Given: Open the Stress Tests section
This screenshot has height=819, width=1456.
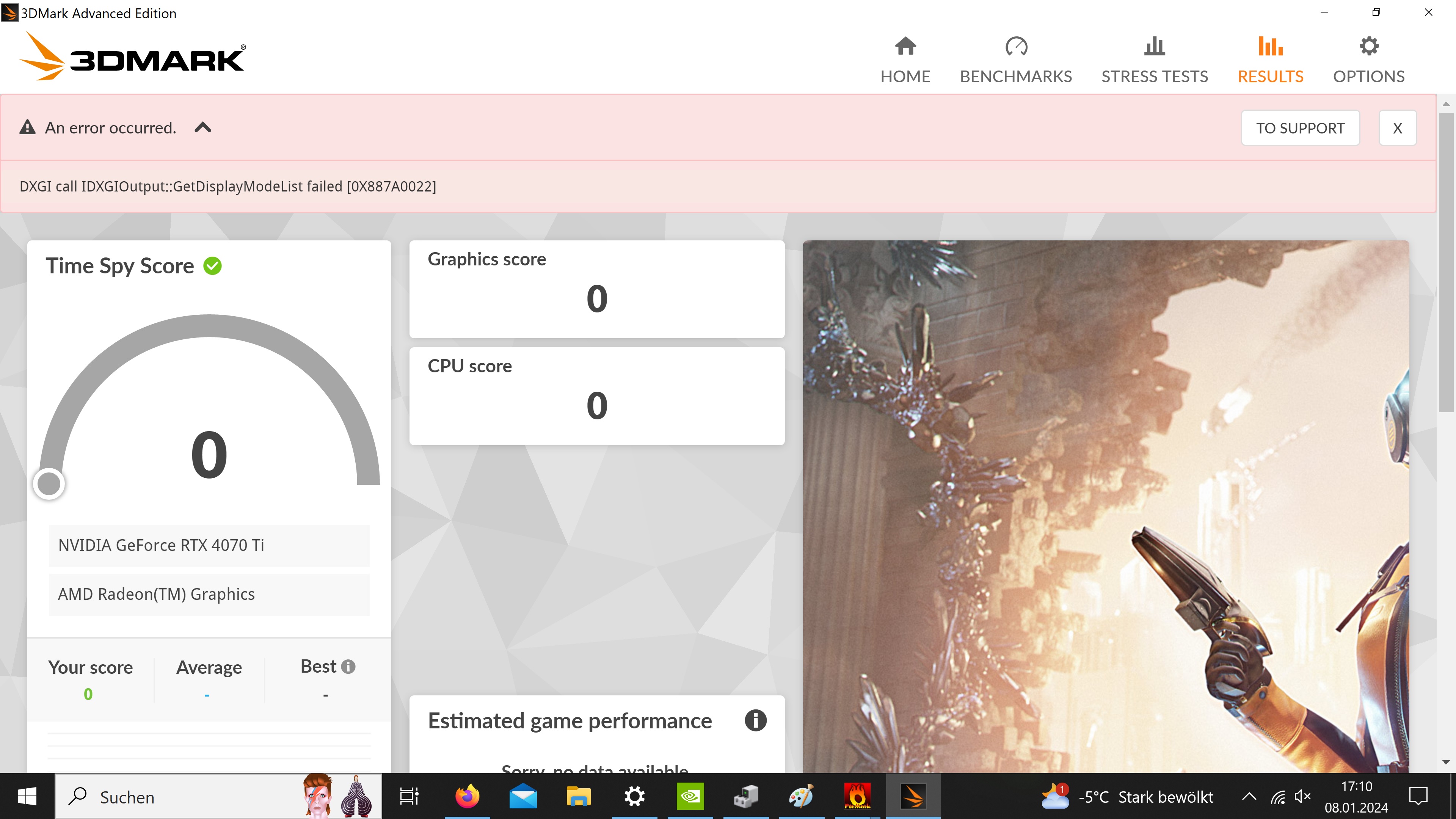Looking at the screenshot, I should (1154, 60).
